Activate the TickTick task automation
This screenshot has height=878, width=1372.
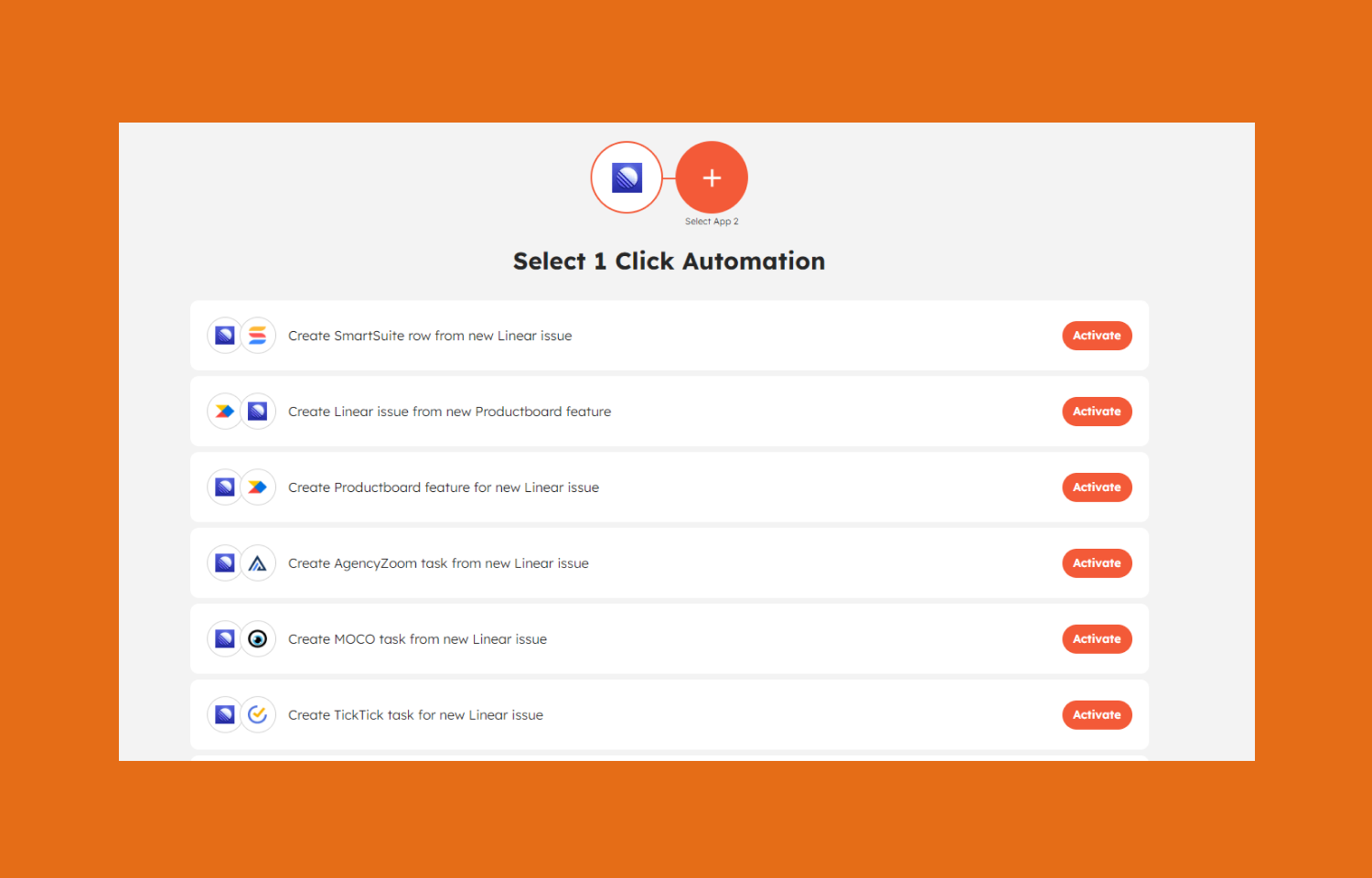(x=1097, y=715)
